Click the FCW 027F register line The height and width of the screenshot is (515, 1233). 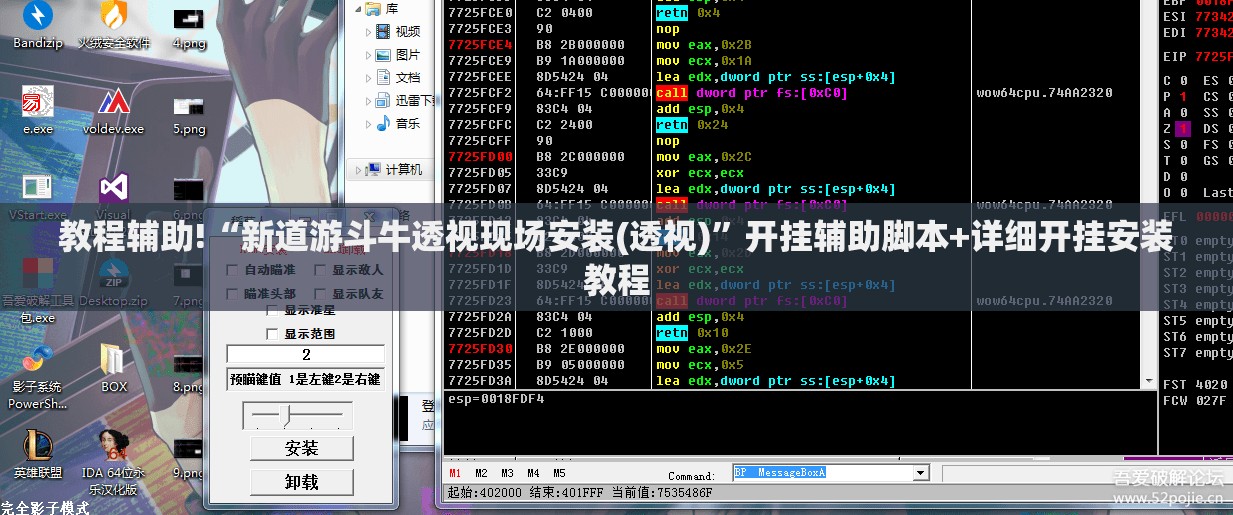(x=1196, y=401)
